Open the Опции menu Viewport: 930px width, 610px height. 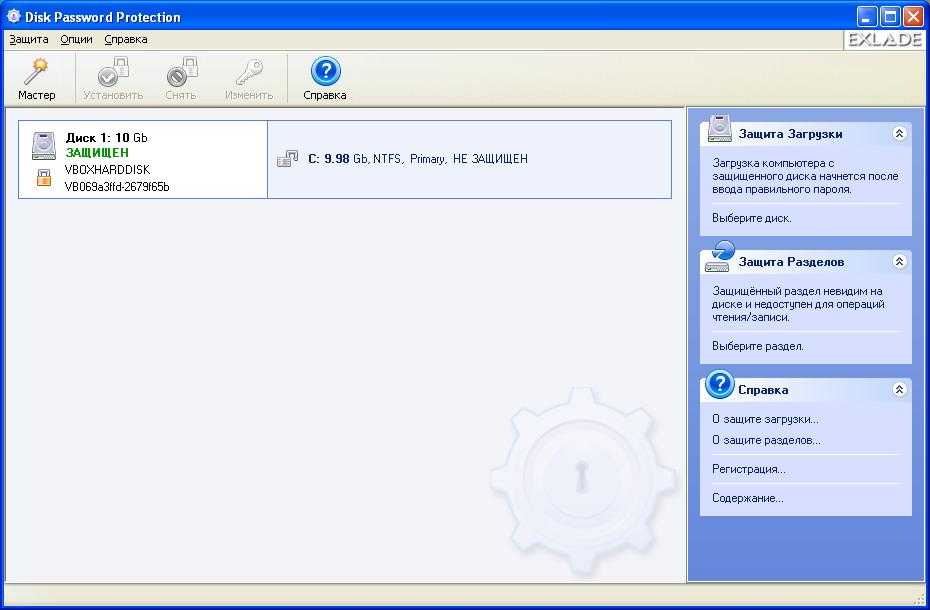click(77, 39)
